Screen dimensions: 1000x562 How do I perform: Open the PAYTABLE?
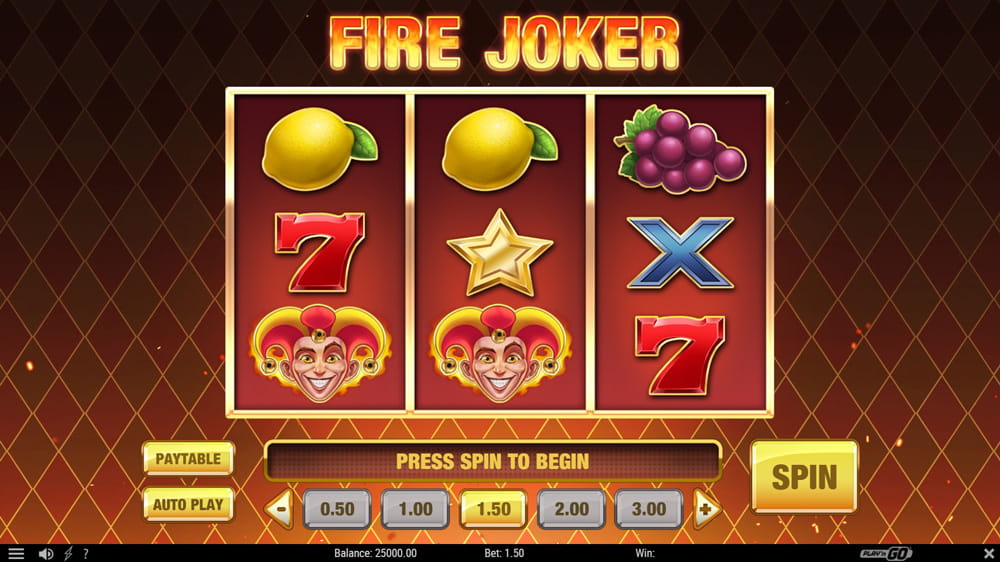click(188, 459)
